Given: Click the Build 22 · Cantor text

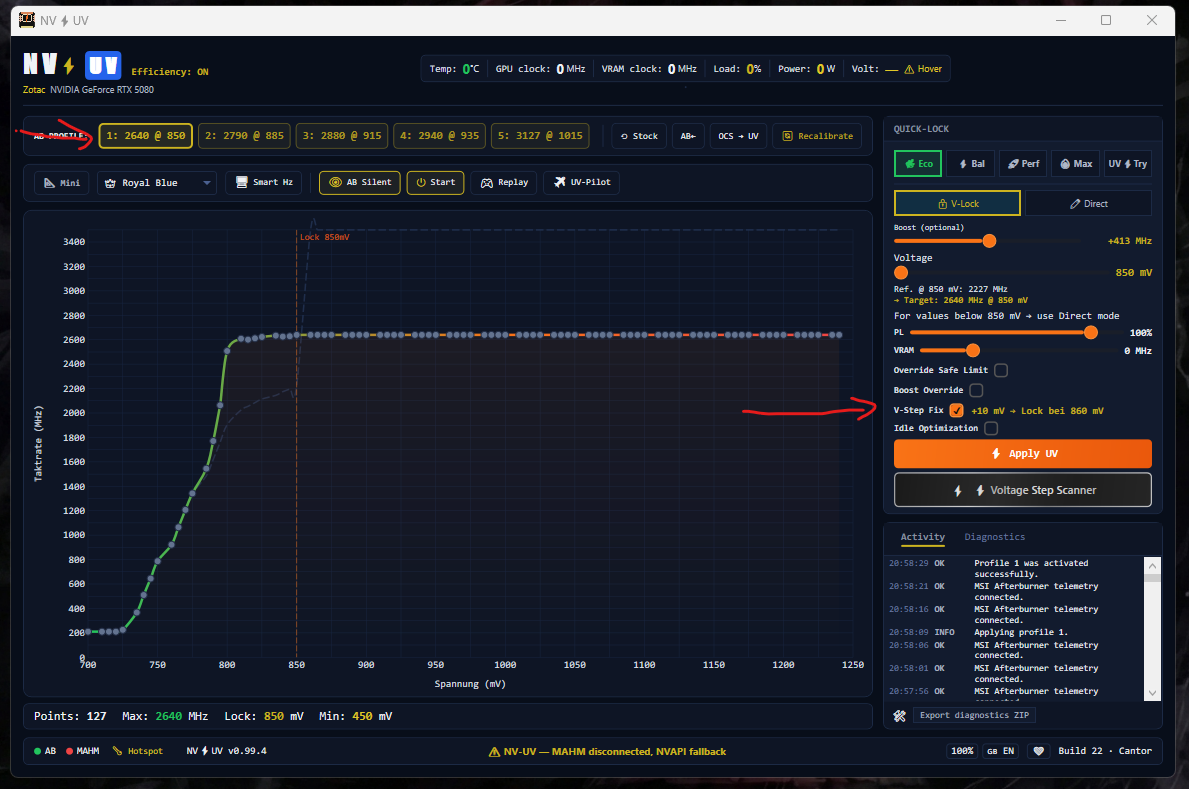Looking at the screenshot, I should pos(1105,751).
